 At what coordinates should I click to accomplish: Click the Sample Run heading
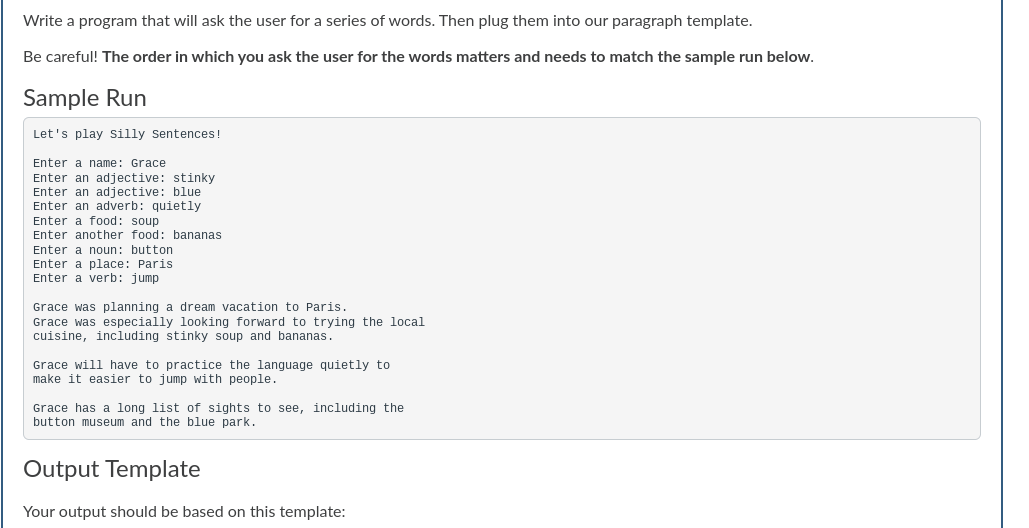(85, 98)
